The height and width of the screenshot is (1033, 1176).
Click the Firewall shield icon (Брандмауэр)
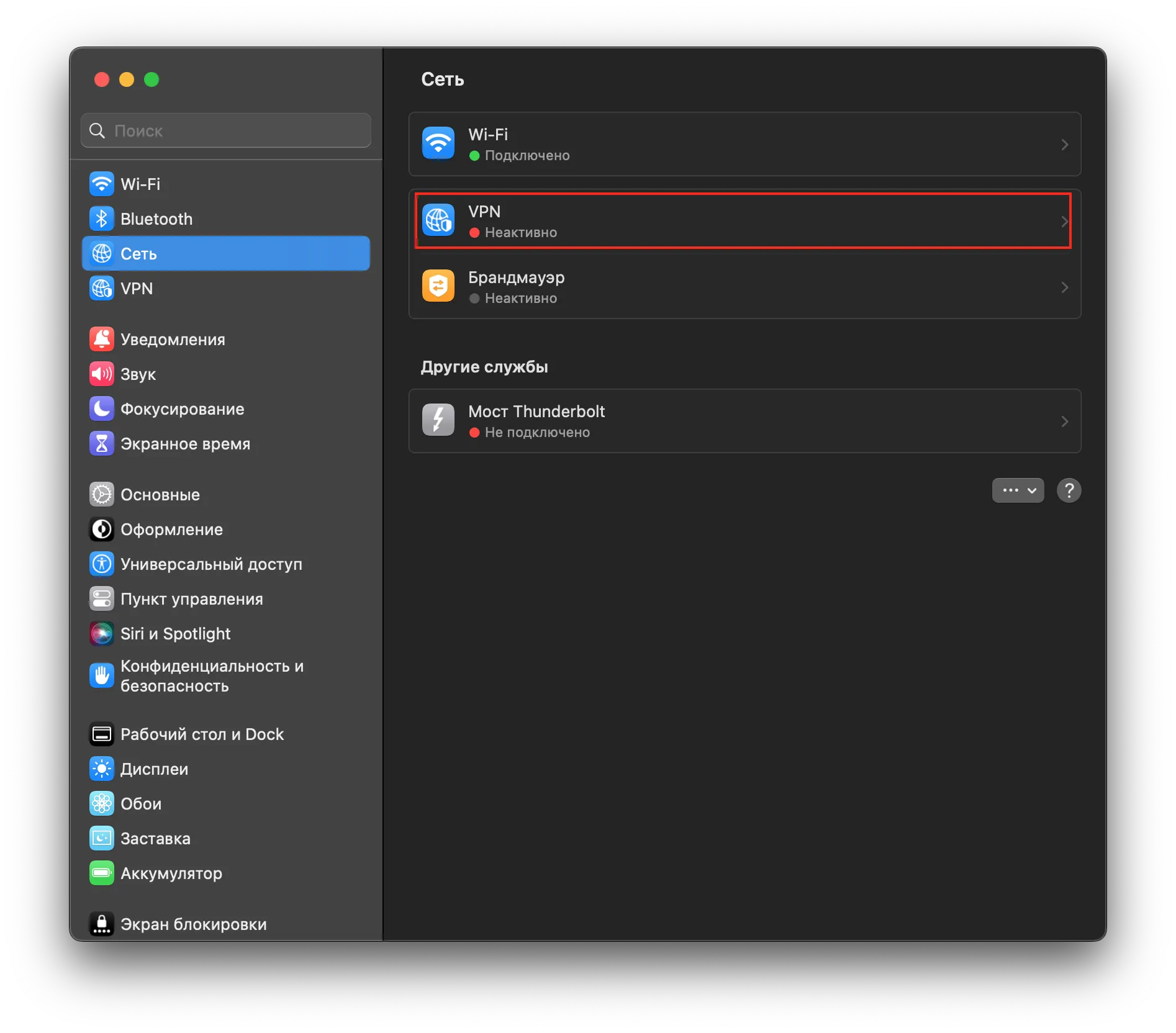point(438,286)
